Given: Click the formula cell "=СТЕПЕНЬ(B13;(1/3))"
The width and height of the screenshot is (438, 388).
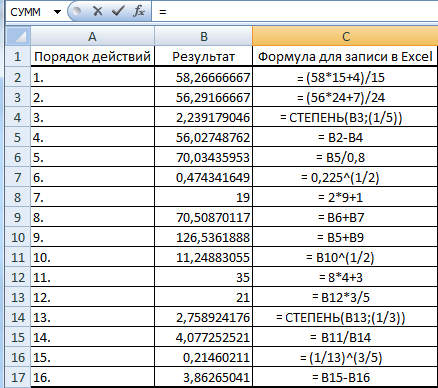Looking at the screenshot, I should click(345, 317).
